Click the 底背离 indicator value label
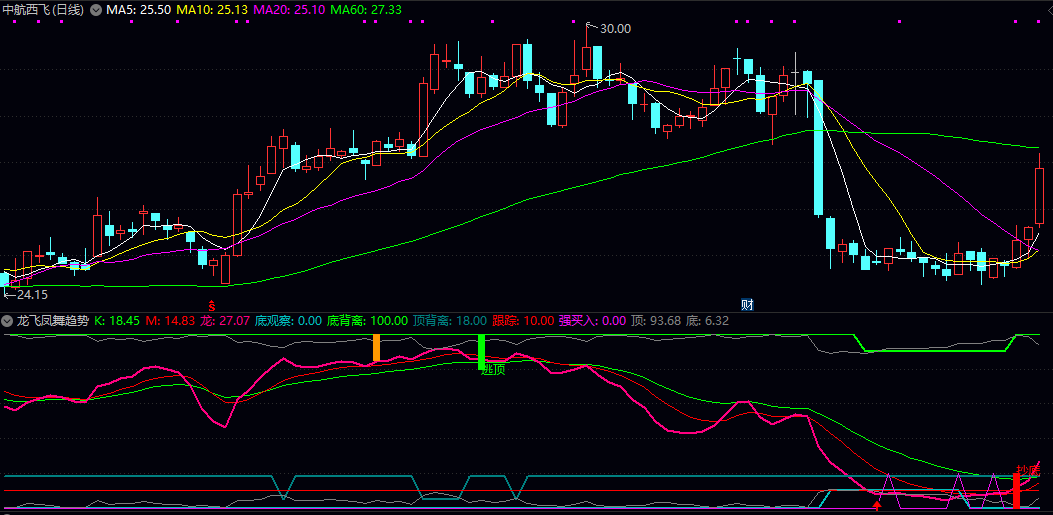Viewport: 1053px width, 515px height. click(x=368, y=321)
